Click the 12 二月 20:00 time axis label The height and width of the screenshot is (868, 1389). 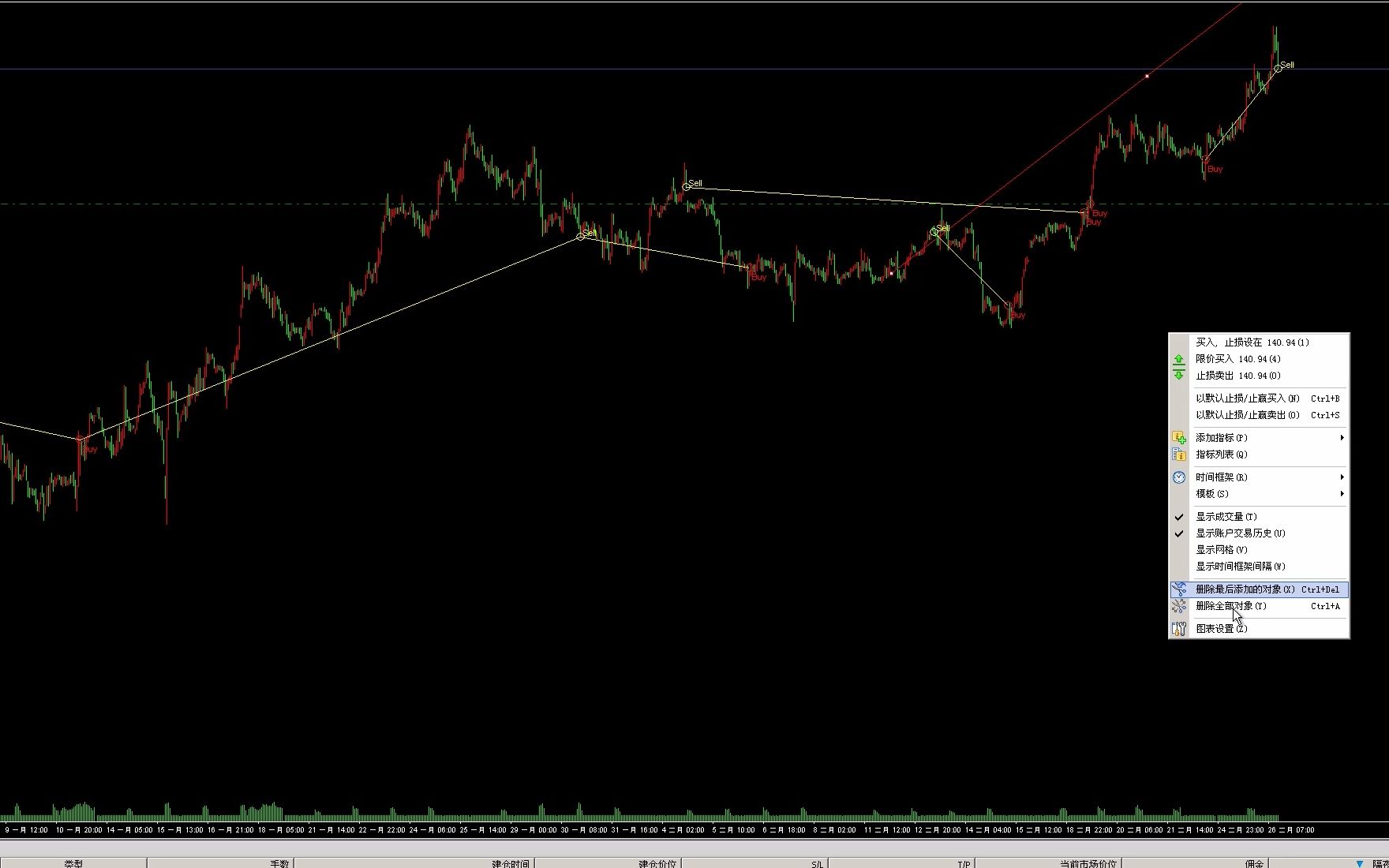click(x=938, y=829)
